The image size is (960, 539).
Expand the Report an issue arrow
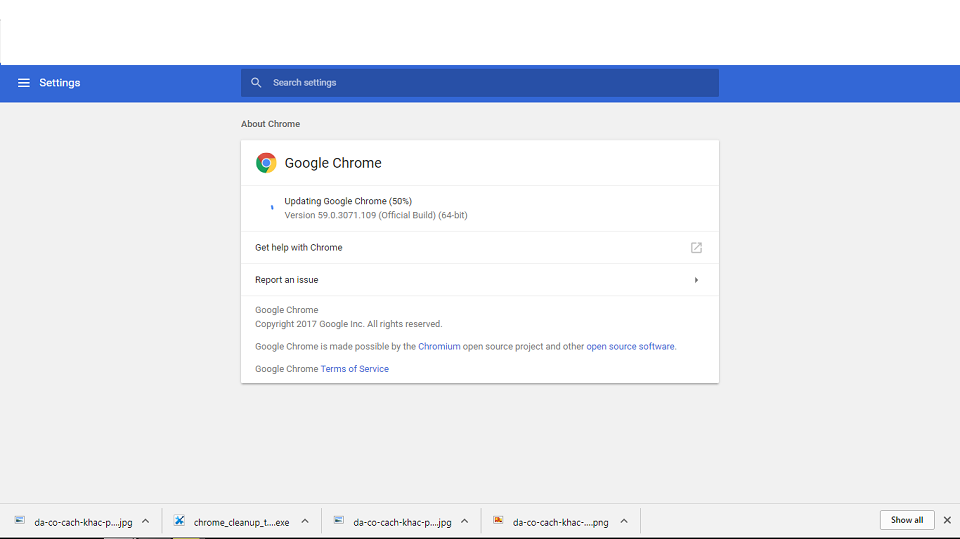click(x=696, y=280)
